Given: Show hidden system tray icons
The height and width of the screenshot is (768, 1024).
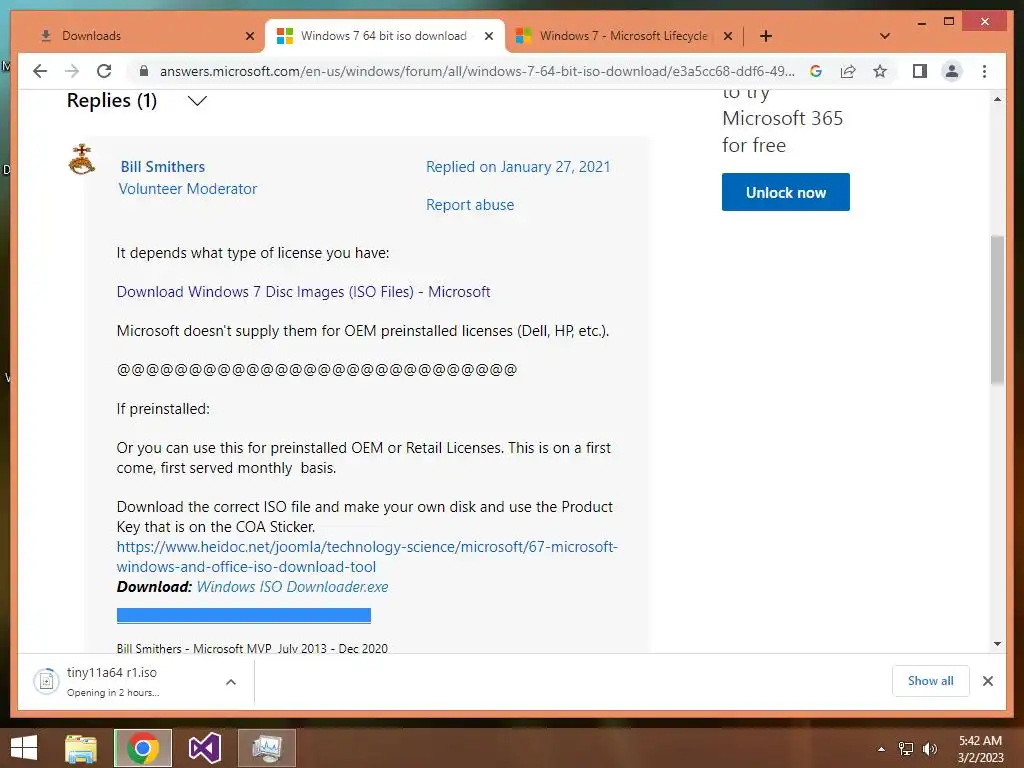Looking at the screenshot, I should pyautogui.click(x=881, y=749).
